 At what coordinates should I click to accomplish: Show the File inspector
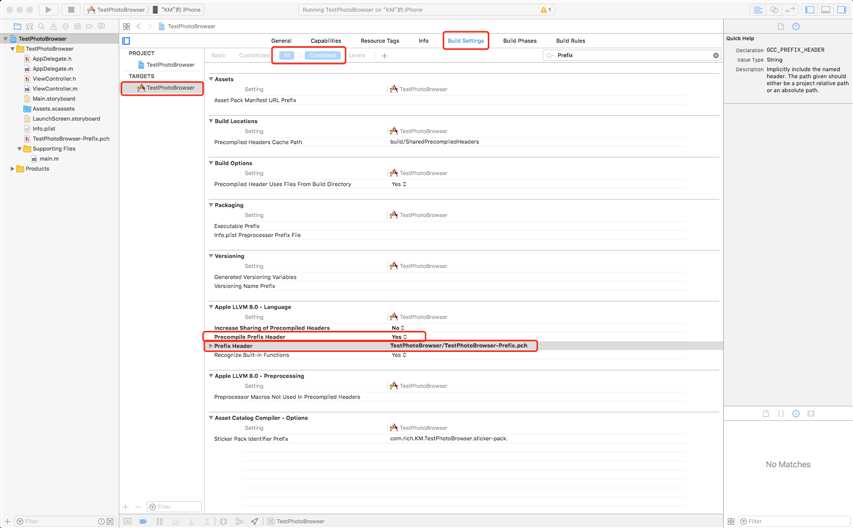(781, 26)
